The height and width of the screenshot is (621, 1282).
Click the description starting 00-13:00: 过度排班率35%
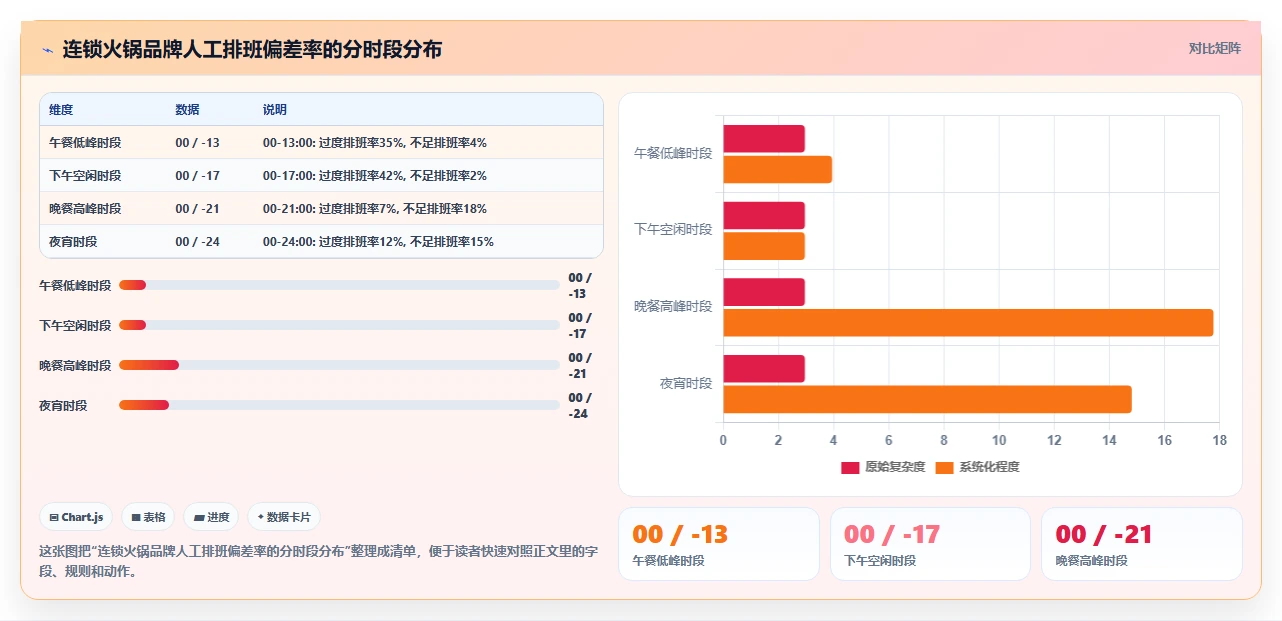coord(375,143)
